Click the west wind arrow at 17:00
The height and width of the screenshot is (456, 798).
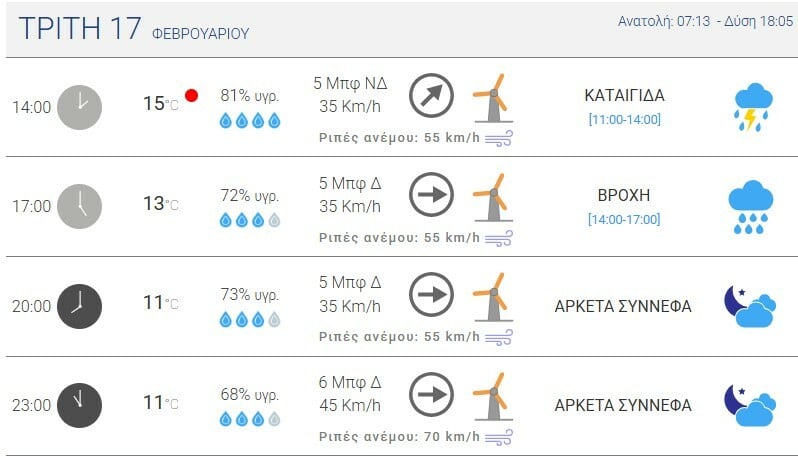pyautogui.click(x=432, y=195)
